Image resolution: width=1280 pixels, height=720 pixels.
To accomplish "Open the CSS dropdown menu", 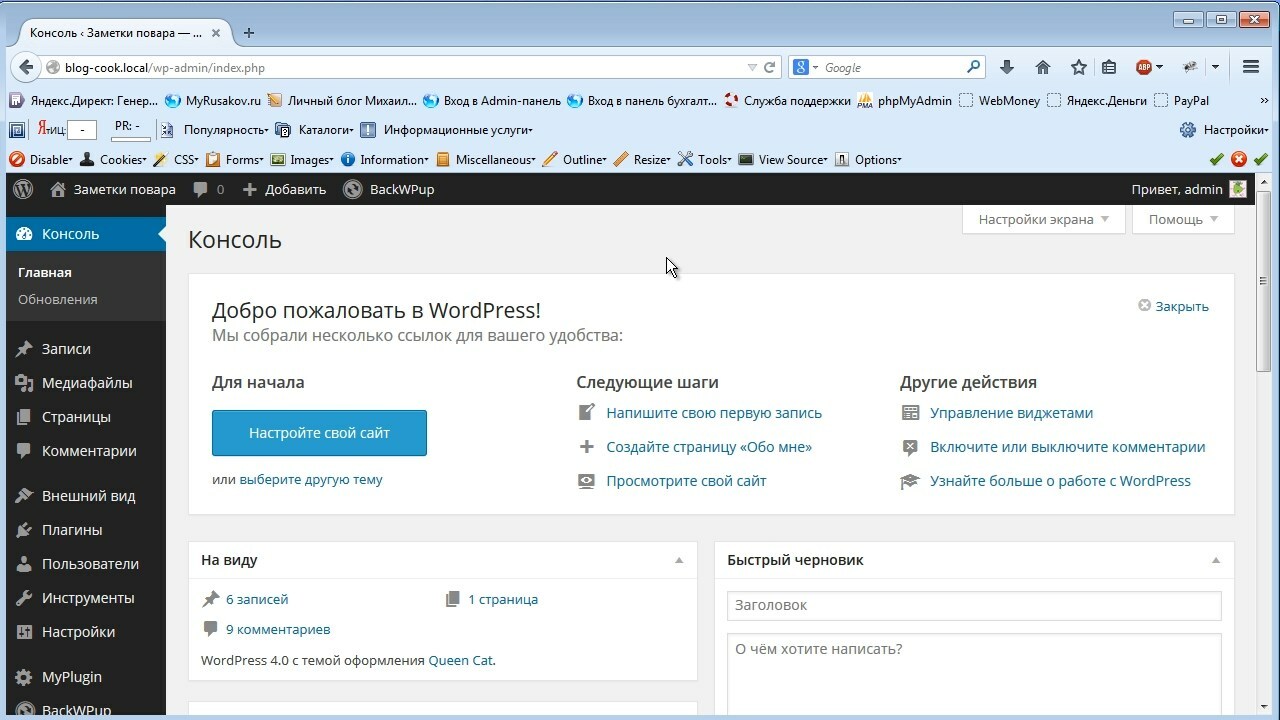I will (x=175, y=159).
